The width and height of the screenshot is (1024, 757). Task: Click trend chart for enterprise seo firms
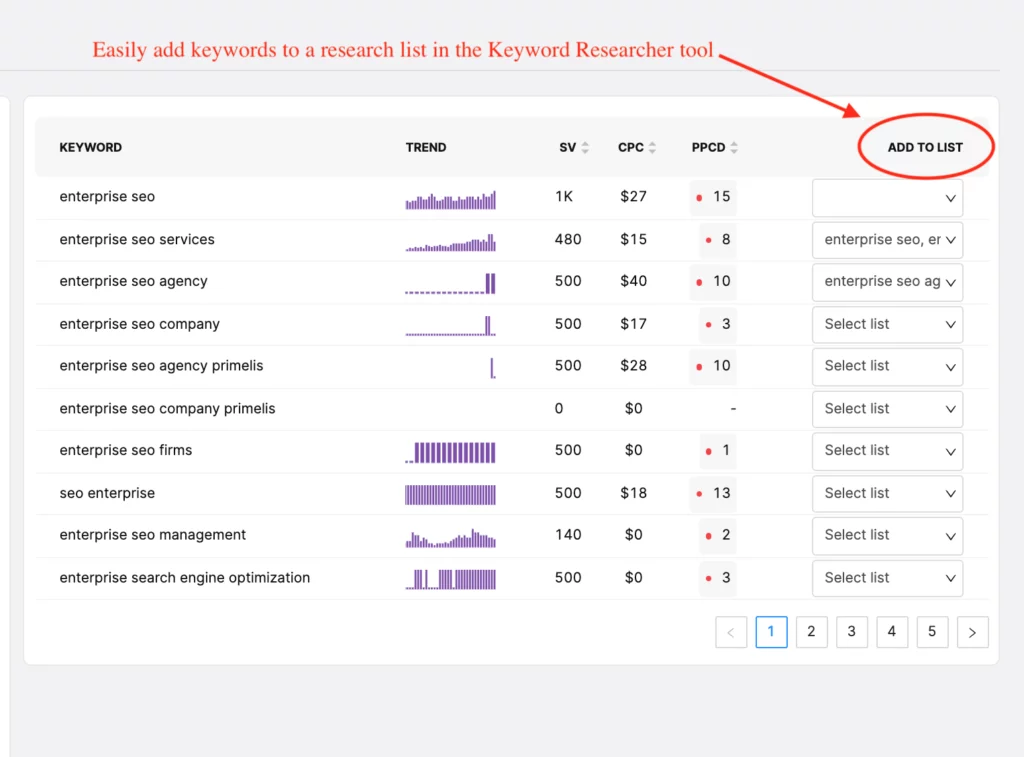coord(450,452)
